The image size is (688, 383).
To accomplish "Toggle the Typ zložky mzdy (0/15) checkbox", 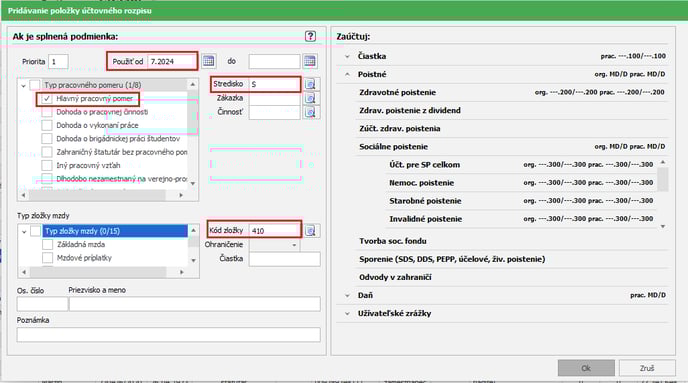I will coord(36,231).
